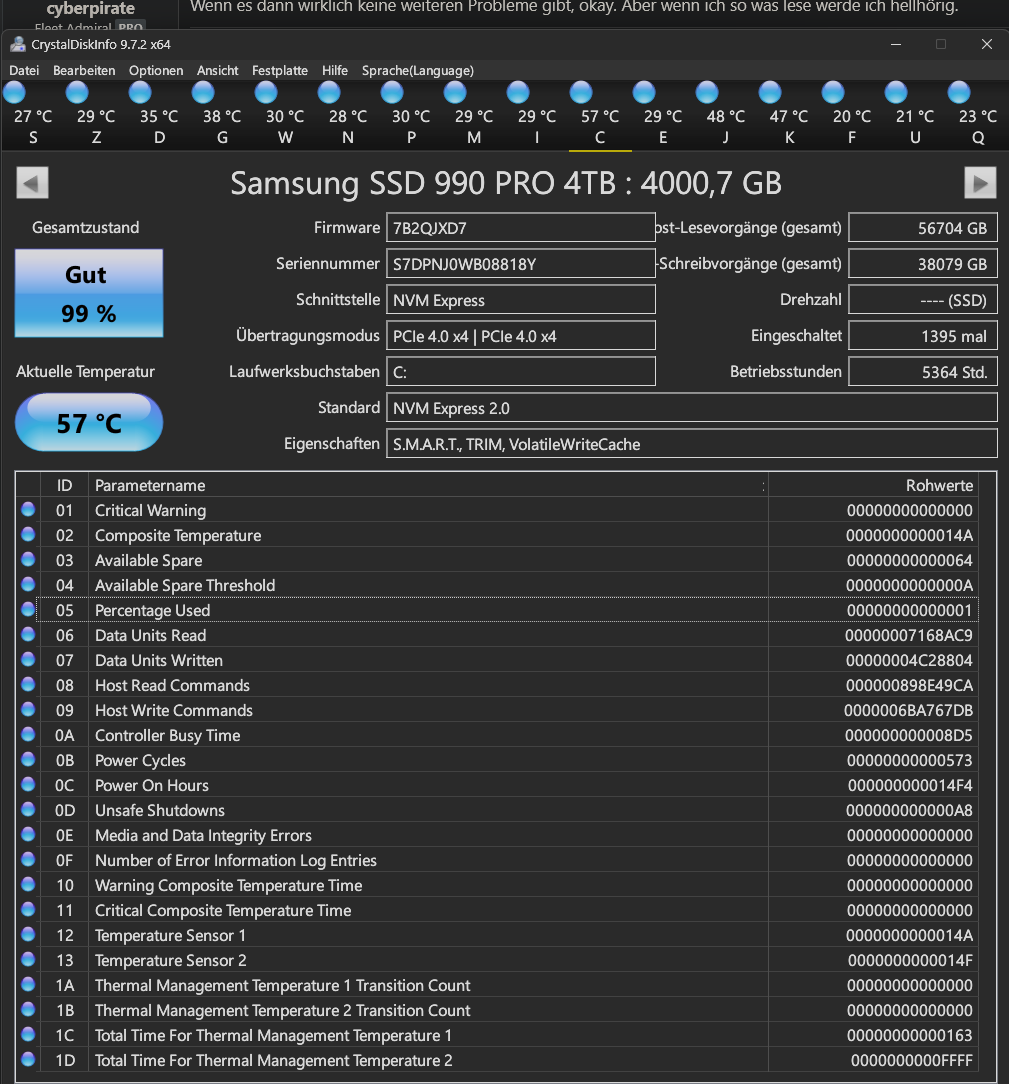This screenshot has height=1084, width=1009.
Task: Open the Festplatte menu
Action: click(280, 71)
